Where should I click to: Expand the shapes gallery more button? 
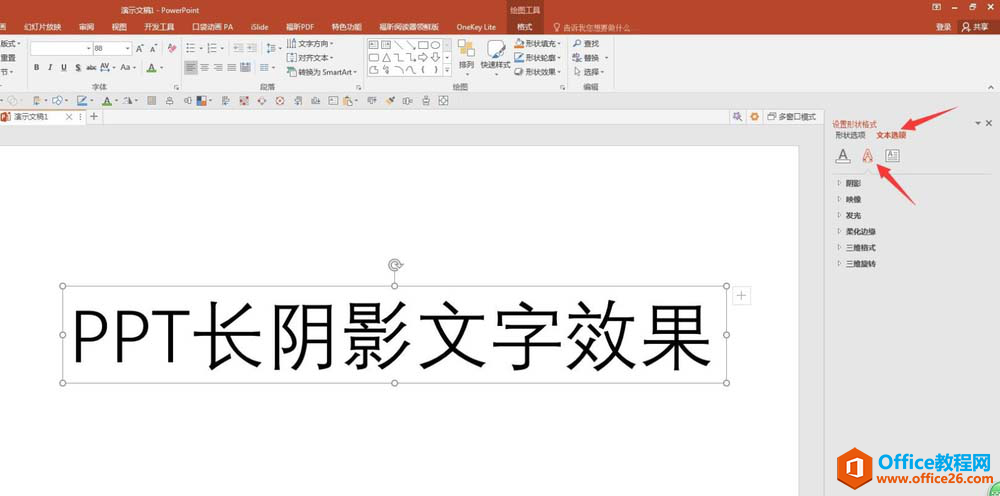click(x=447, y=69)
